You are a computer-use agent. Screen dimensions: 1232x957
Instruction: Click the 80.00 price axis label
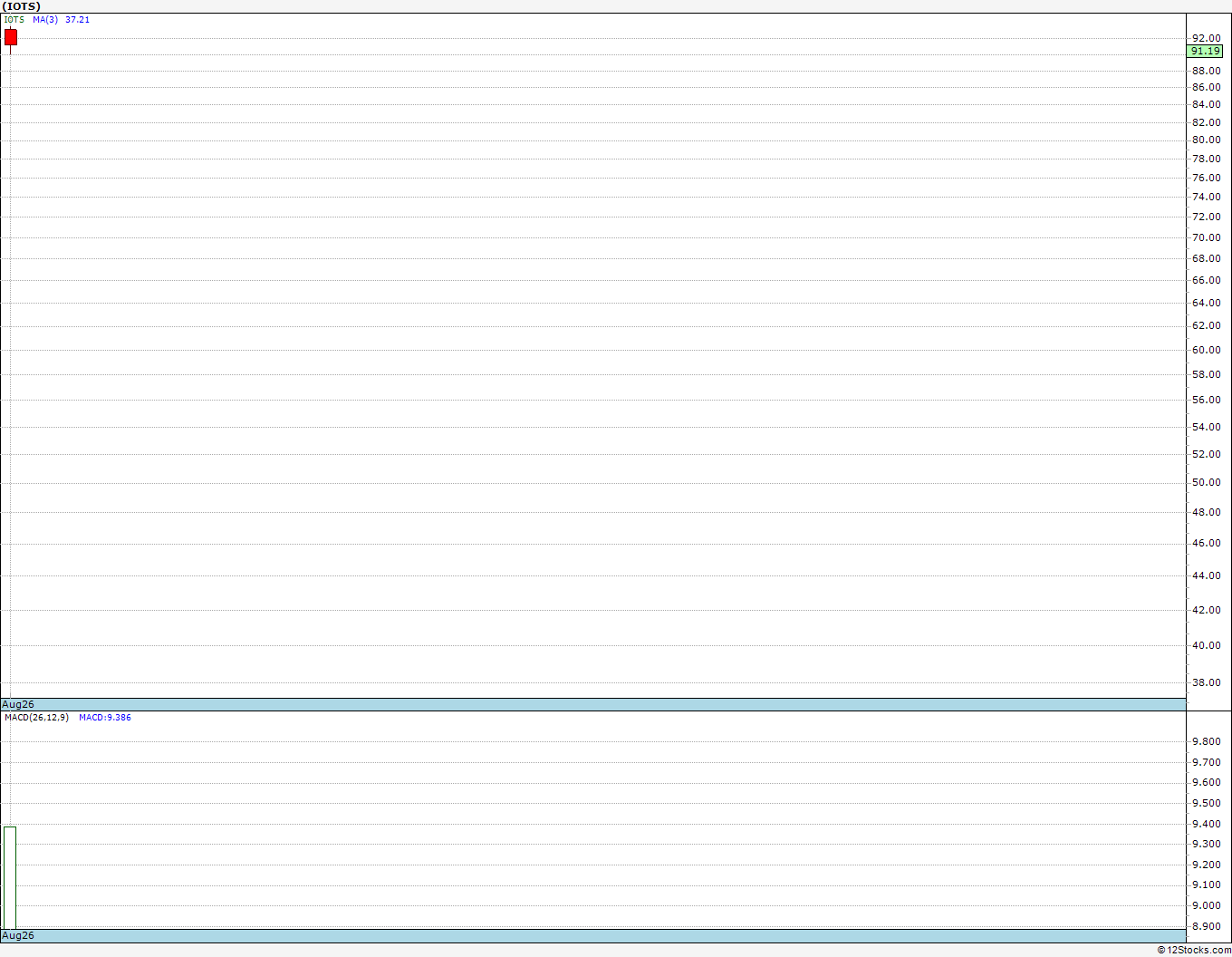pos(1206,140)
